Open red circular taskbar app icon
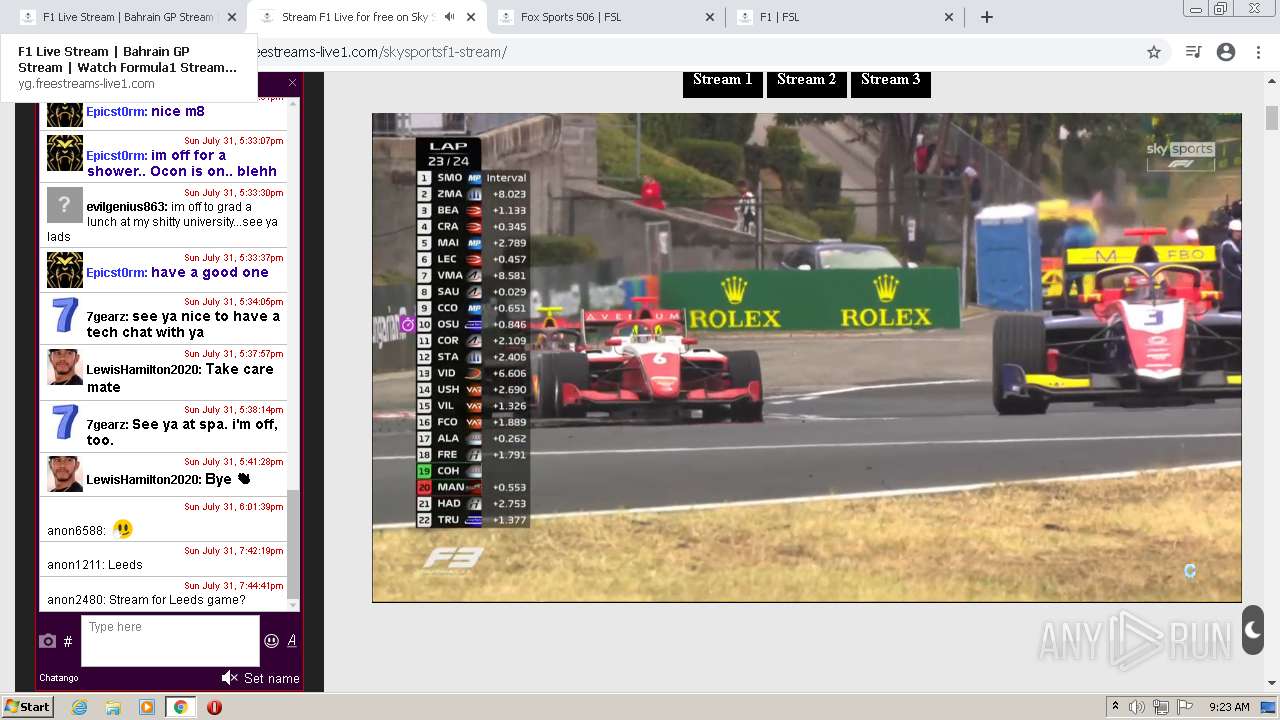1280x720 pixels. pos(214,707)
